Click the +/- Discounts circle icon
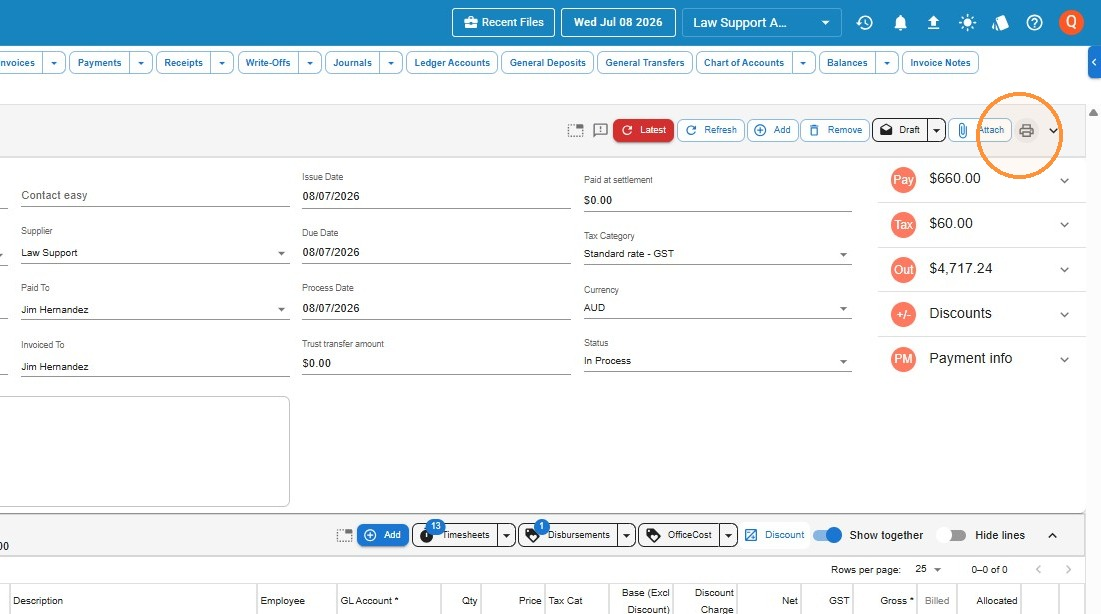This screenshot has height=614, width=1101. pos(903,315)
